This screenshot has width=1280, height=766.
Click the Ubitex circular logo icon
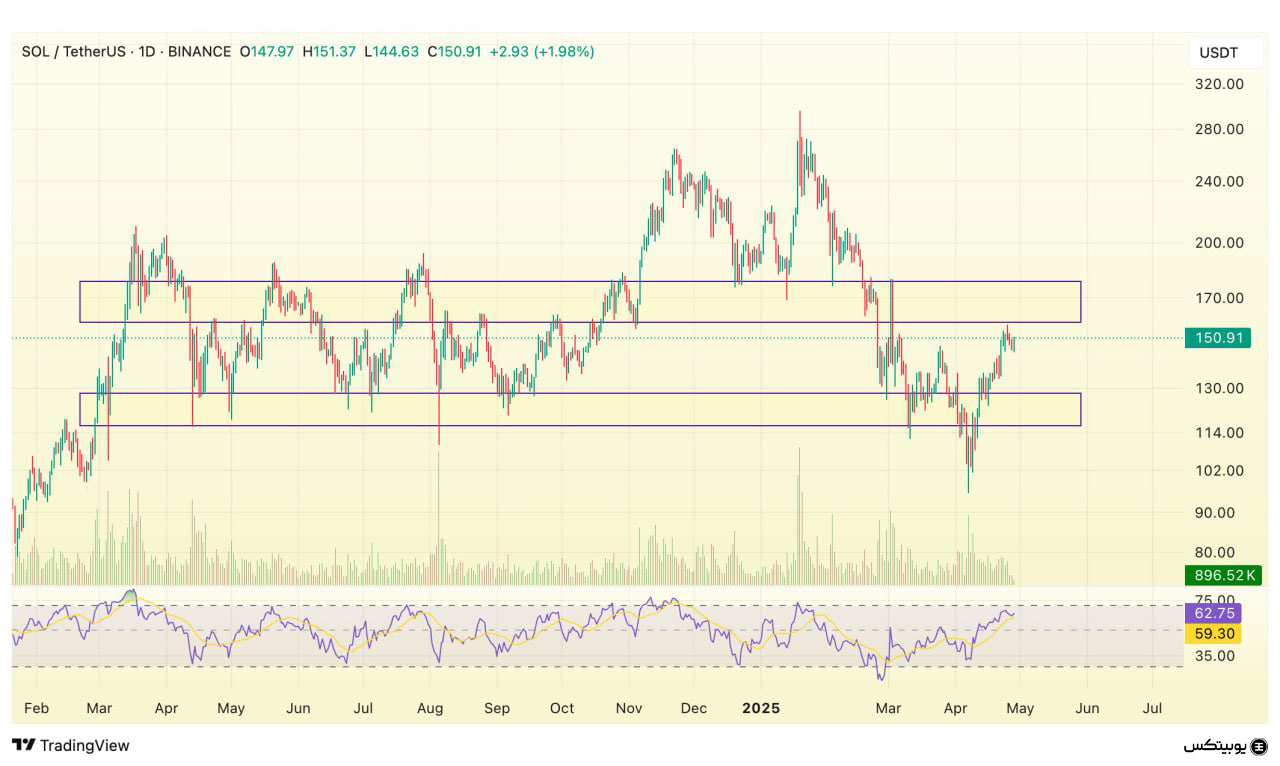(x=1259, y=746)
